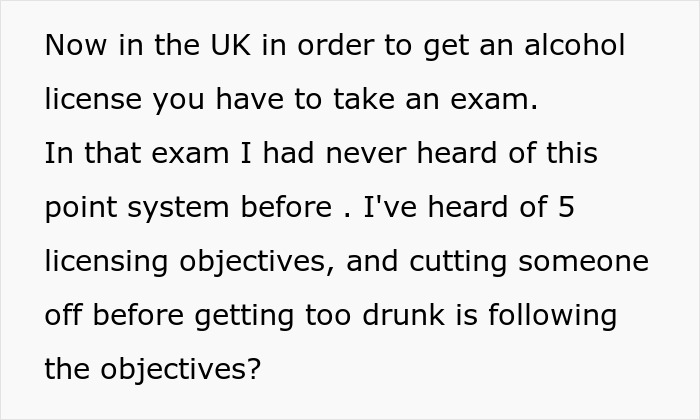Click the word "following" ending the sixth line
The image size is (700, 420).
(x=556, y=316)
